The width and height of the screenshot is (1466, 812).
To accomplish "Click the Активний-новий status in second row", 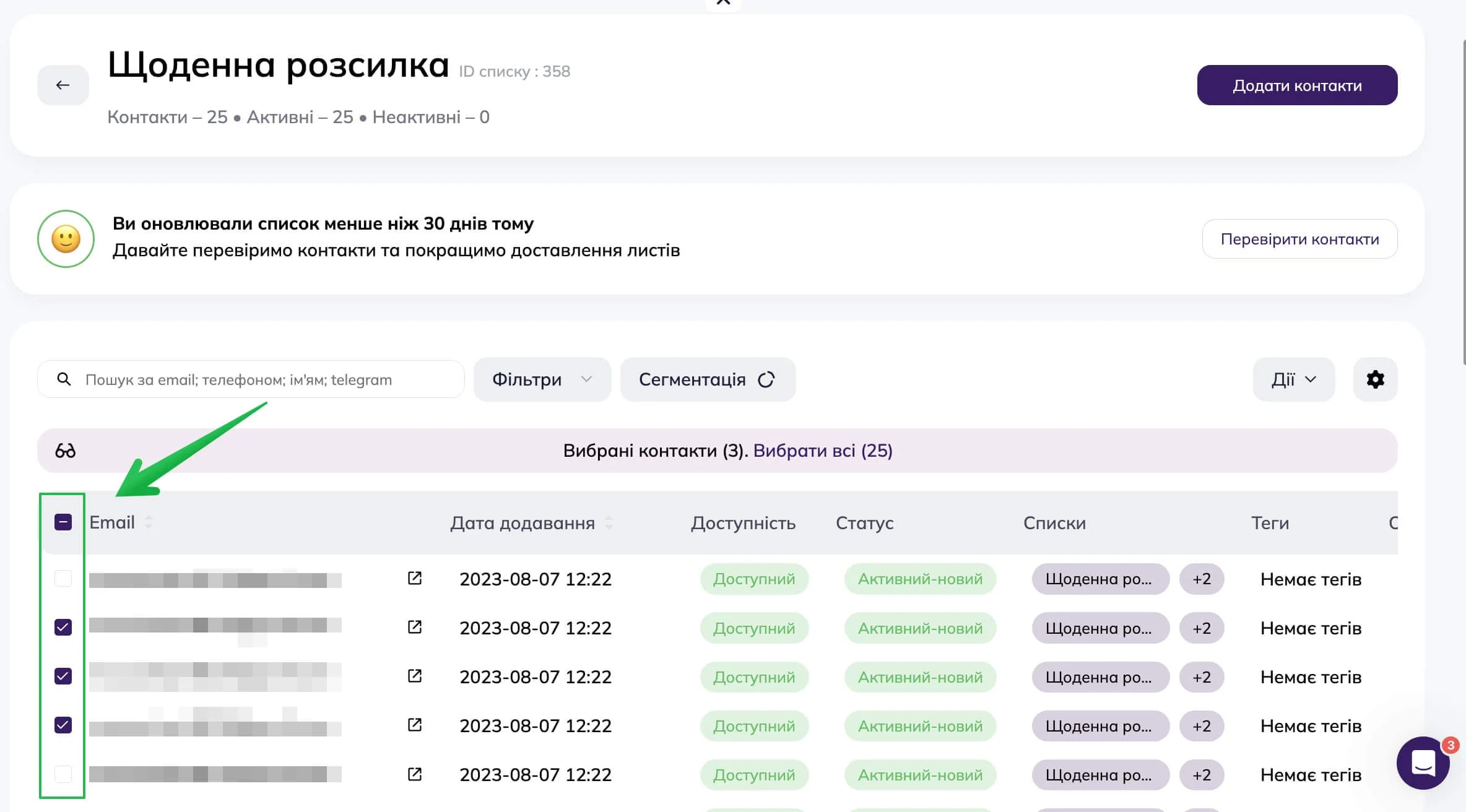I will tap(920, 628).
